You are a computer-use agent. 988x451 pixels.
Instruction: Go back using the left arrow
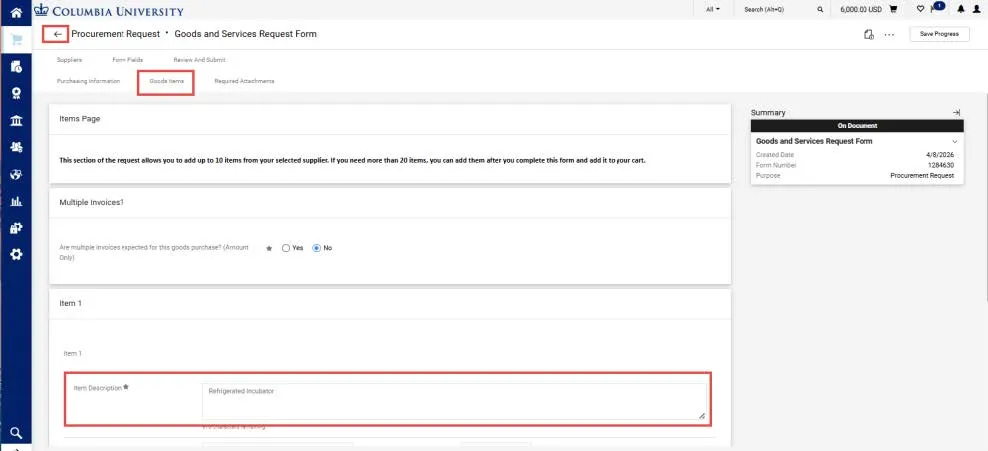point(57,34)
